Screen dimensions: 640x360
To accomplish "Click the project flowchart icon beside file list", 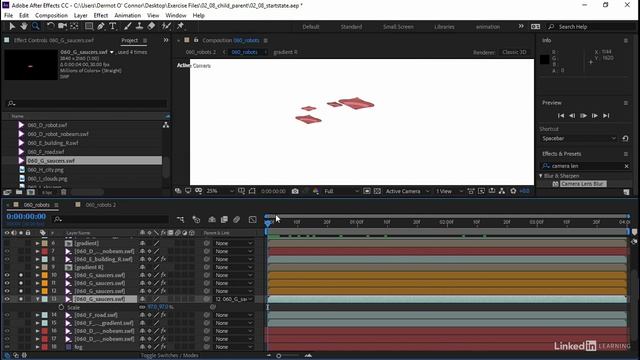I will click(166, 125).
